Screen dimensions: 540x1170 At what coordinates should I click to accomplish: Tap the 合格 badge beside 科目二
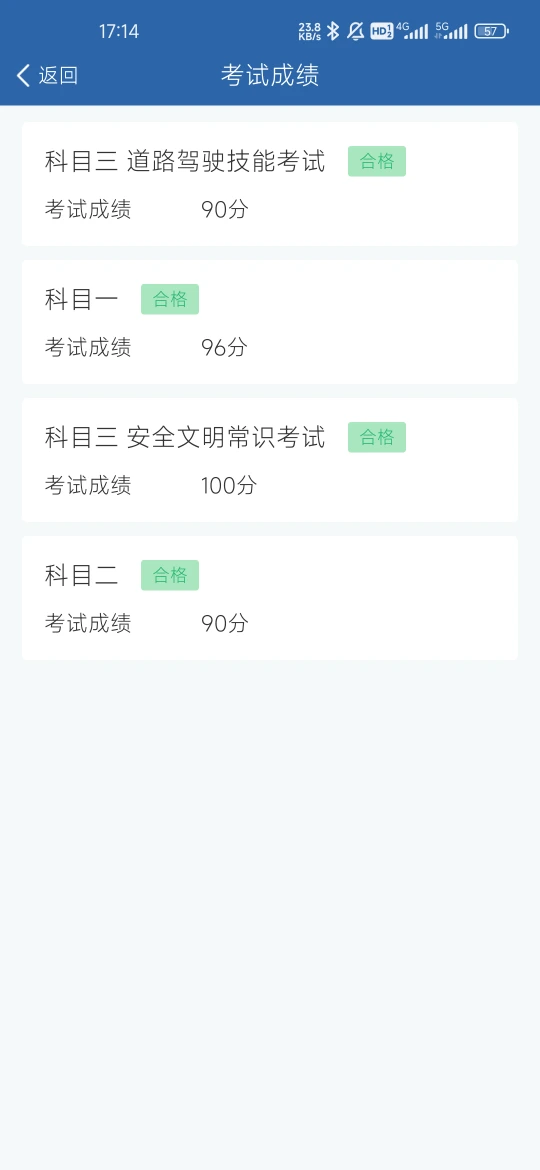170,575
